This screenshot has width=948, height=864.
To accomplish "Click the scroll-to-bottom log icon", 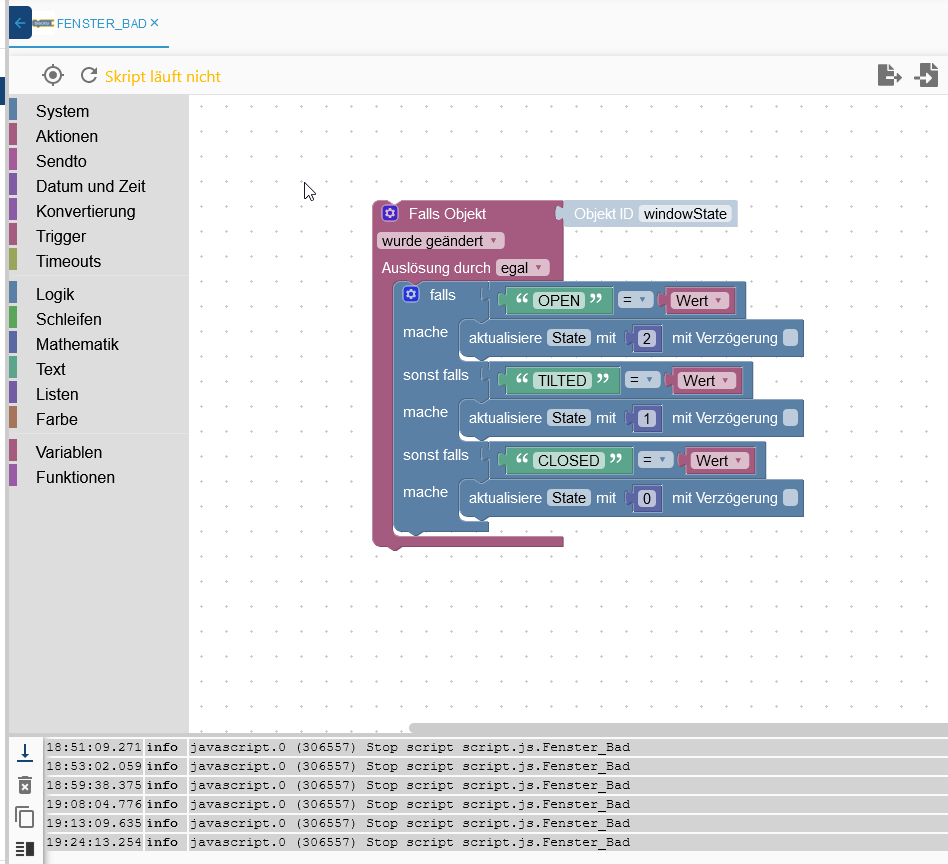I will coord(25,753).
